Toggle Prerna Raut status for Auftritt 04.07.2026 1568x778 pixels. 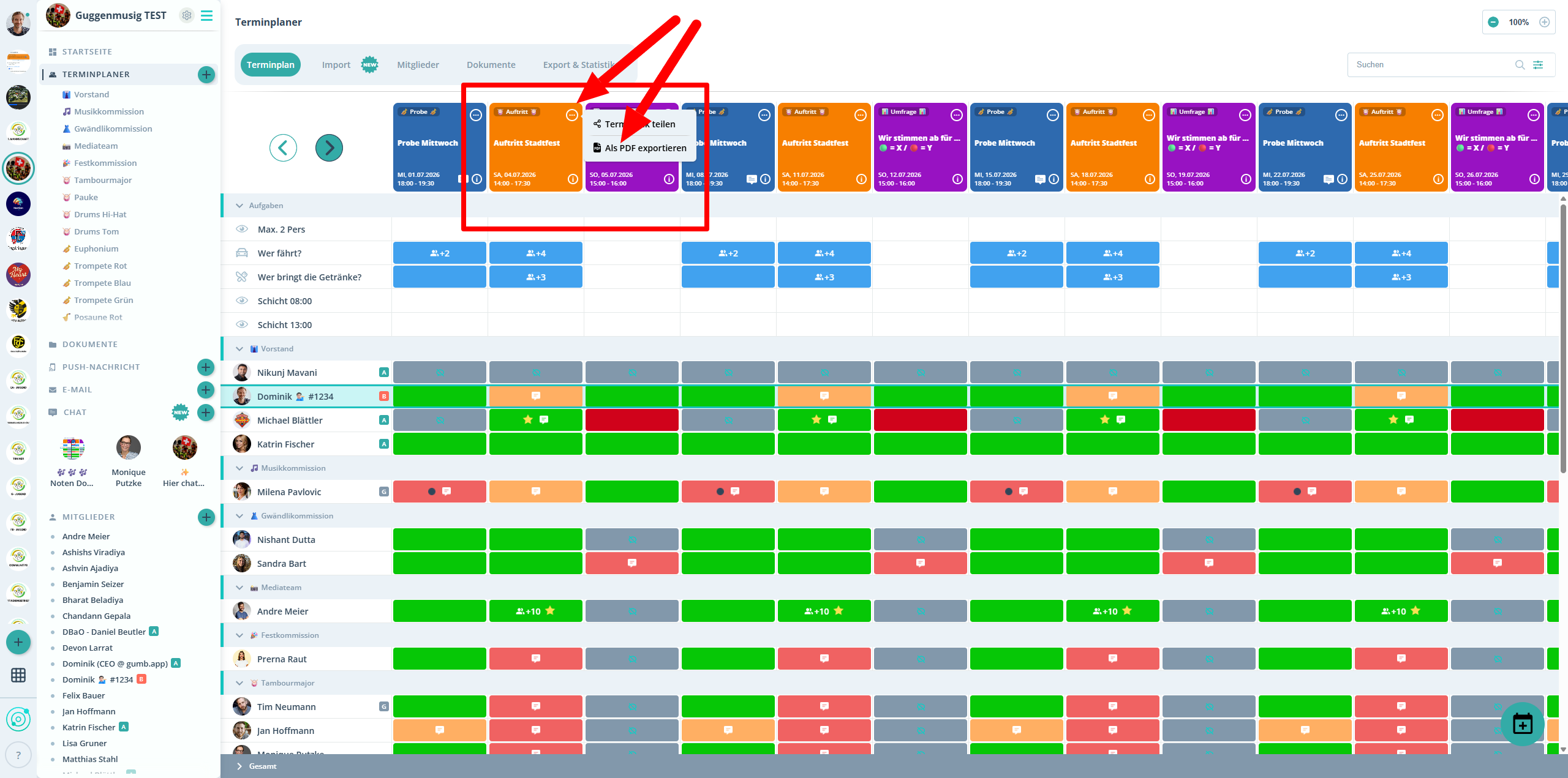(536, 659)
